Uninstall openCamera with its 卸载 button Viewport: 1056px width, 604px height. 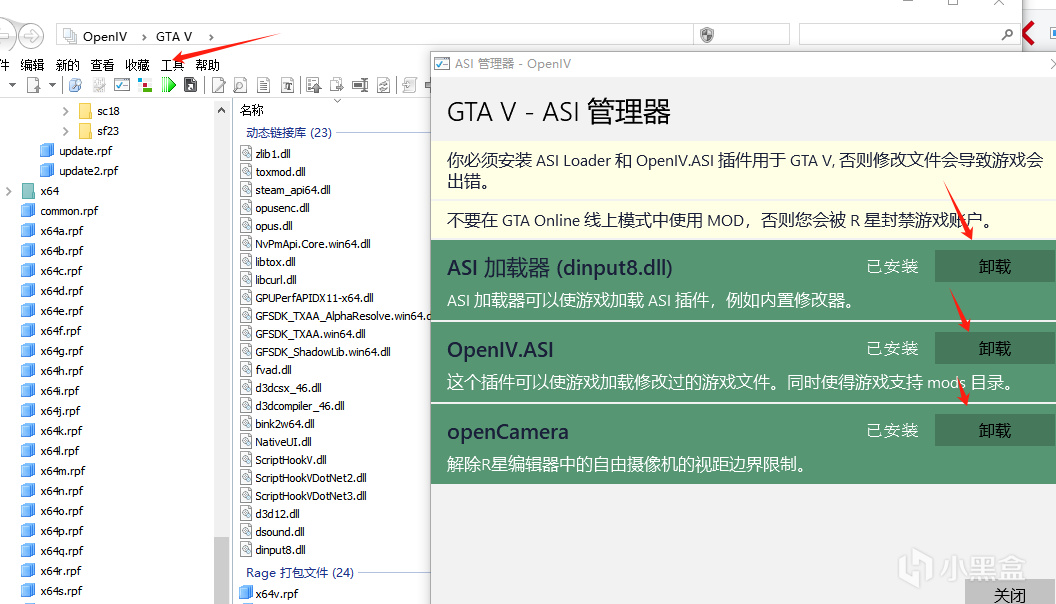coord(995,430)
